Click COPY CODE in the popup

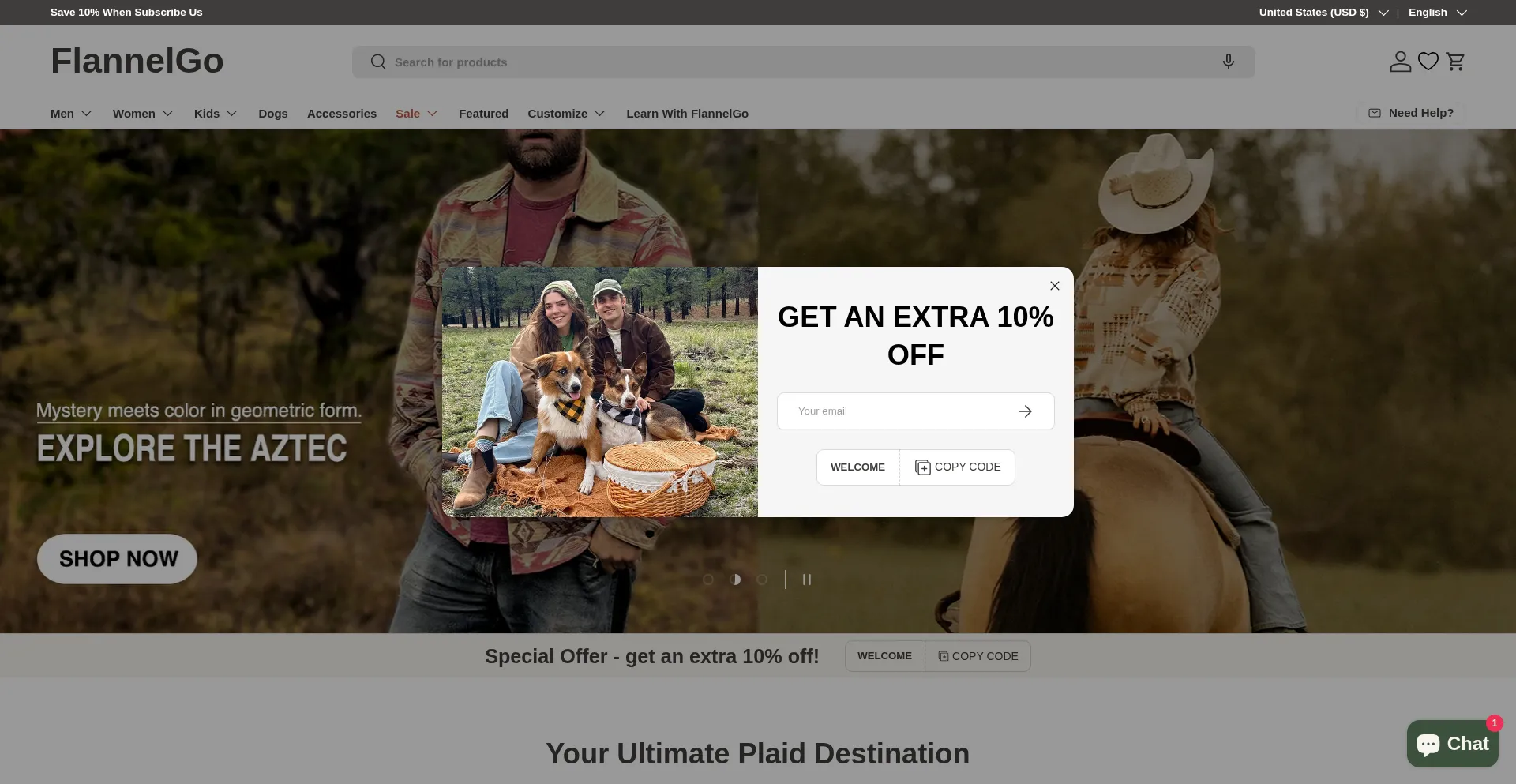point(958,467)
